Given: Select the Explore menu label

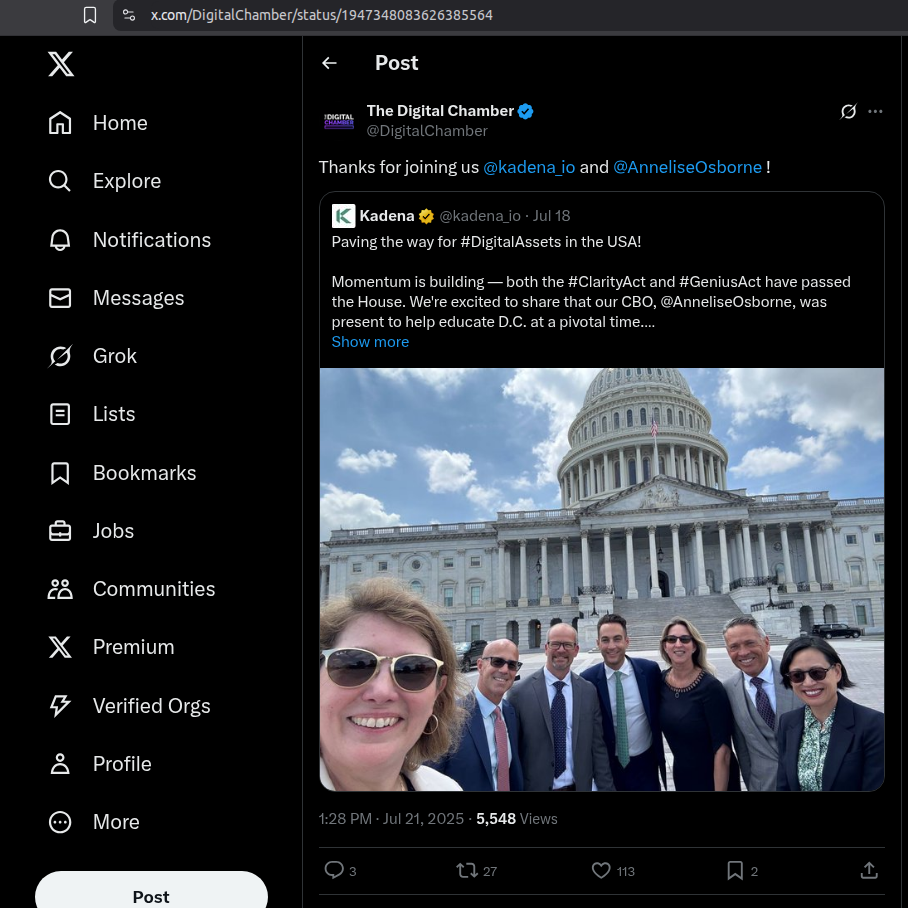Looking at the screenshot, I should [x=127, y=181].
